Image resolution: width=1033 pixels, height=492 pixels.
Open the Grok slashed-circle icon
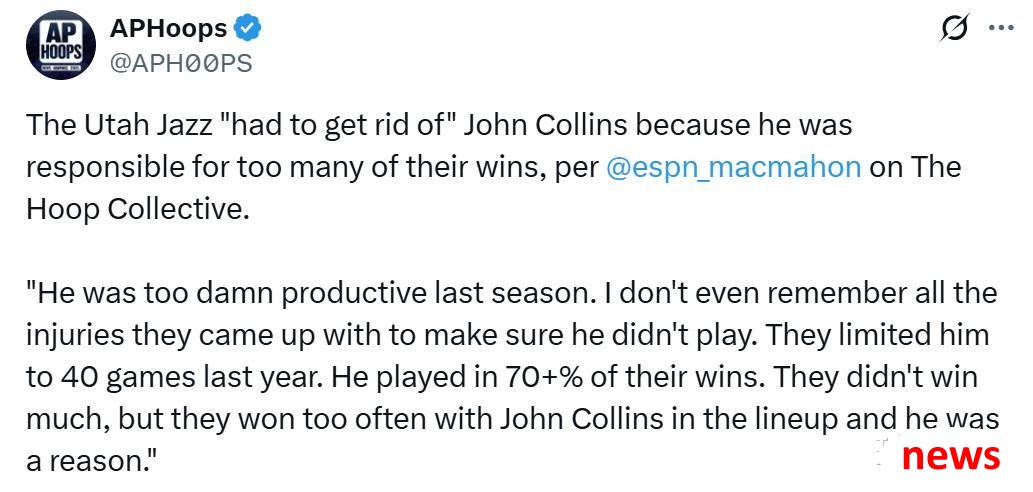[955, 28]
